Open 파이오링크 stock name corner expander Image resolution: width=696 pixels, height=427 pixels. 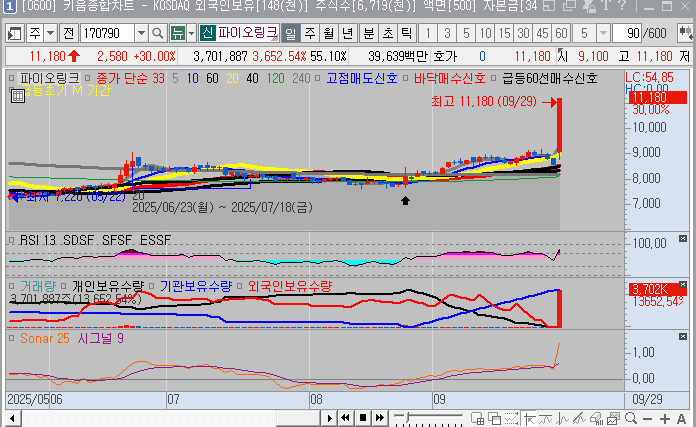[276, 38]
